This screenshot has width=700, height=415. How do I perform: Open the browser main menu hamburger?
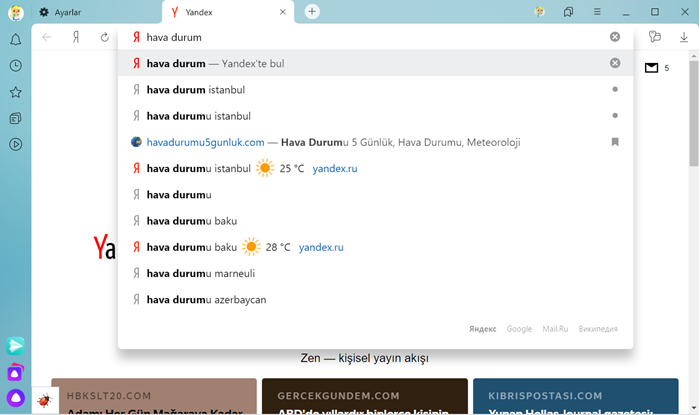[597, 12]
